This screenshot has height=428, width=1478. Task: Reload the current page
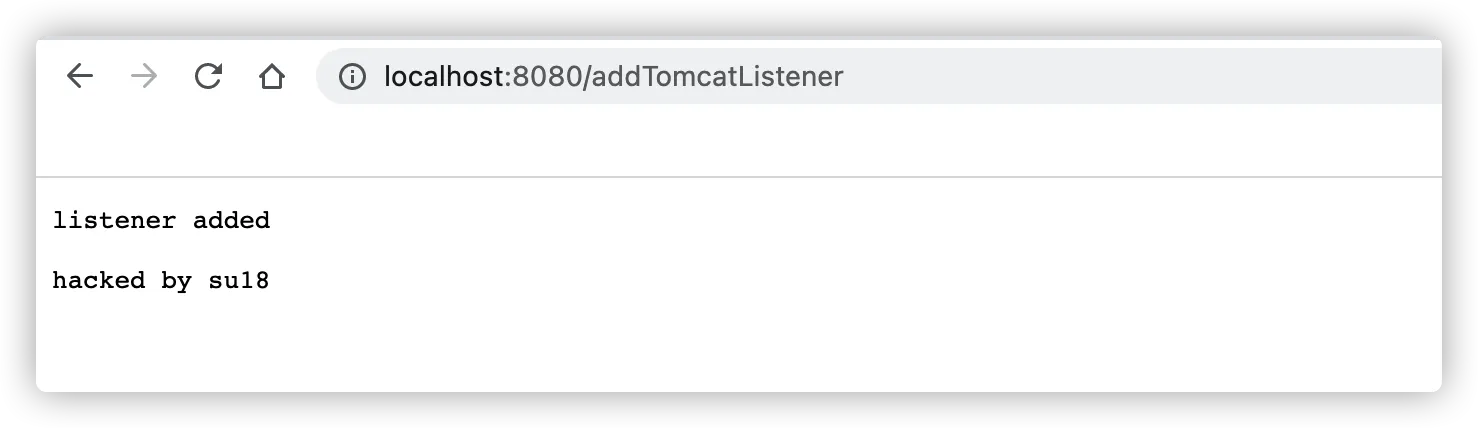coord(207,76)
